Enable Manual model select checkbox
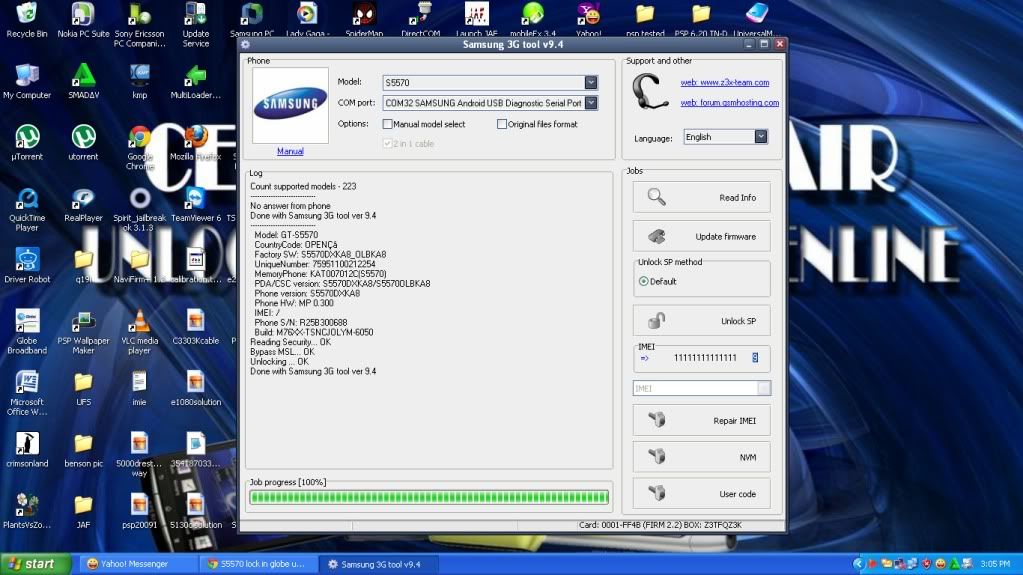Screen dimensions: 1023x575 pos(388,124)
